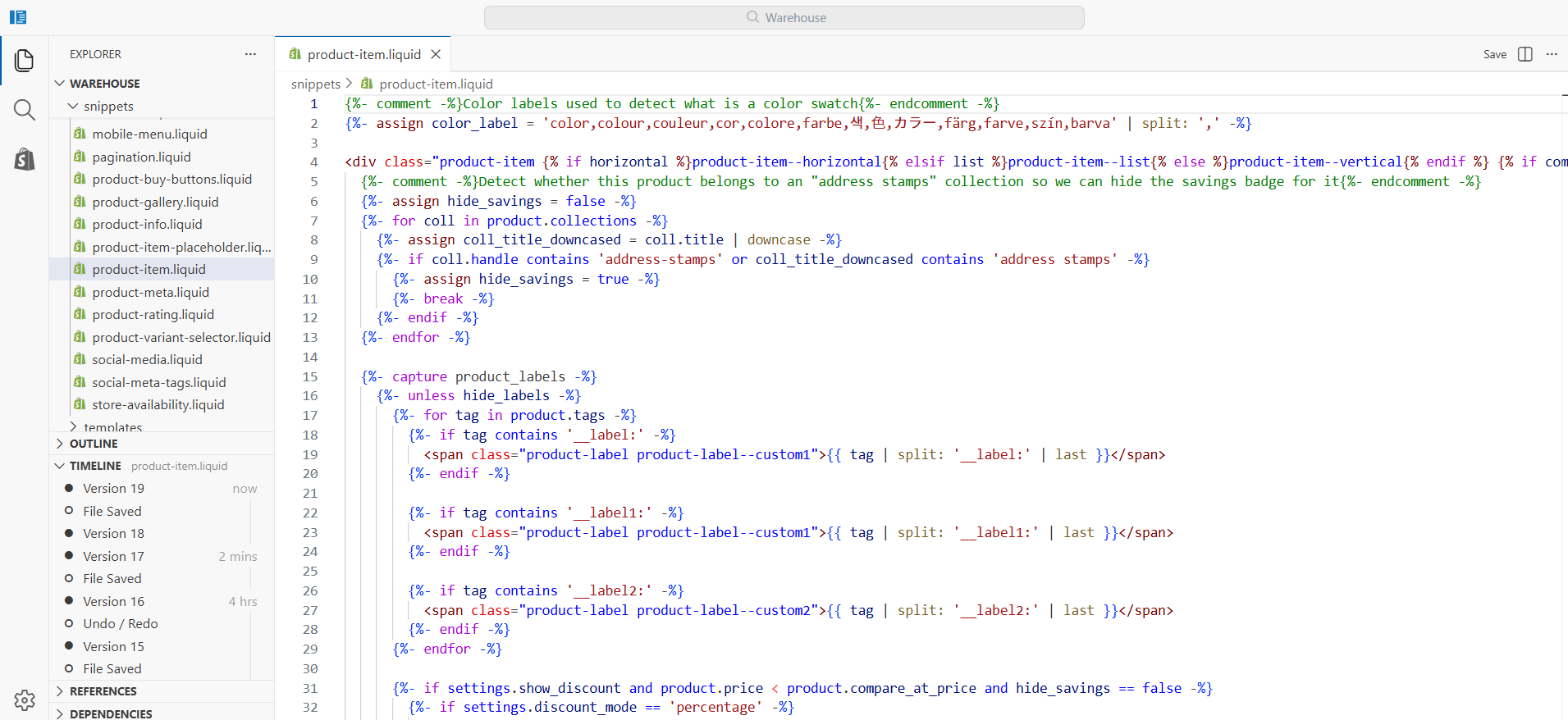This screenshot has width=1568, height=720.
Task: Split the editor layout icon
Action: point(1525,54)
